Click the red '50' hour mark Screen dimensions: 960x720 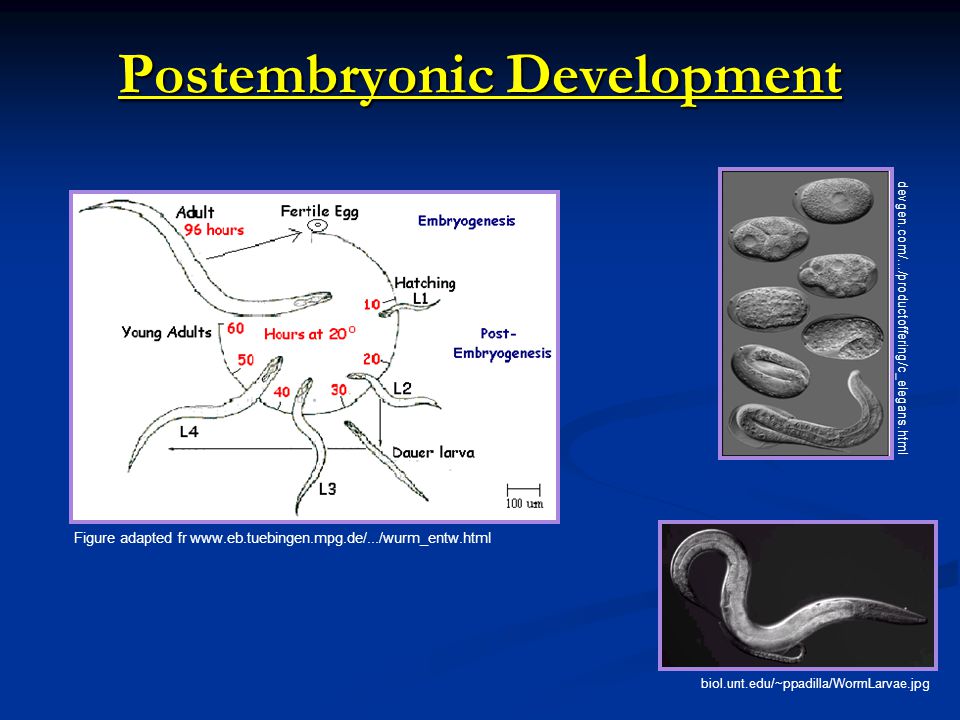[x=246, y=359]
